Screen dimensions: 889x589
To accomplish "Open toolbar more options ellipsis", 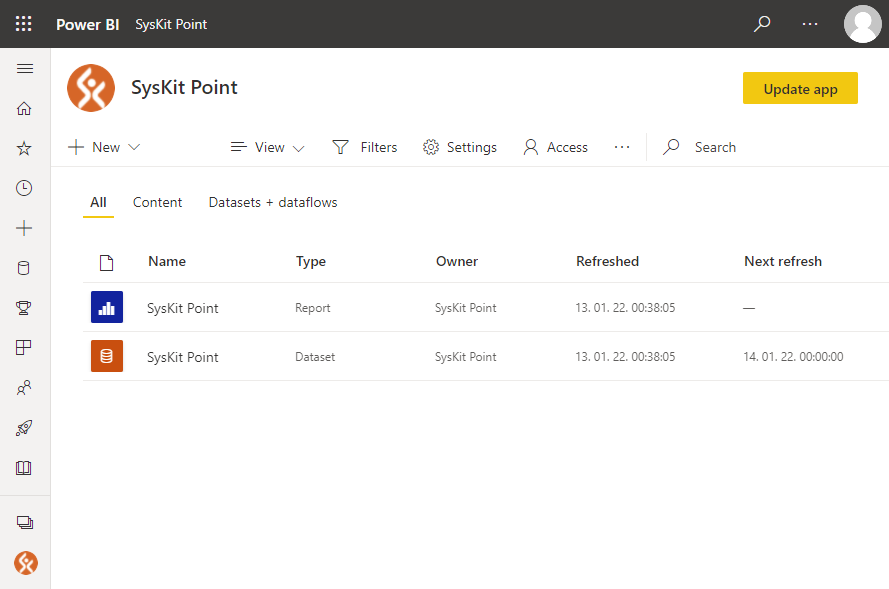I will pyautogui.click(x=622, y=147).
